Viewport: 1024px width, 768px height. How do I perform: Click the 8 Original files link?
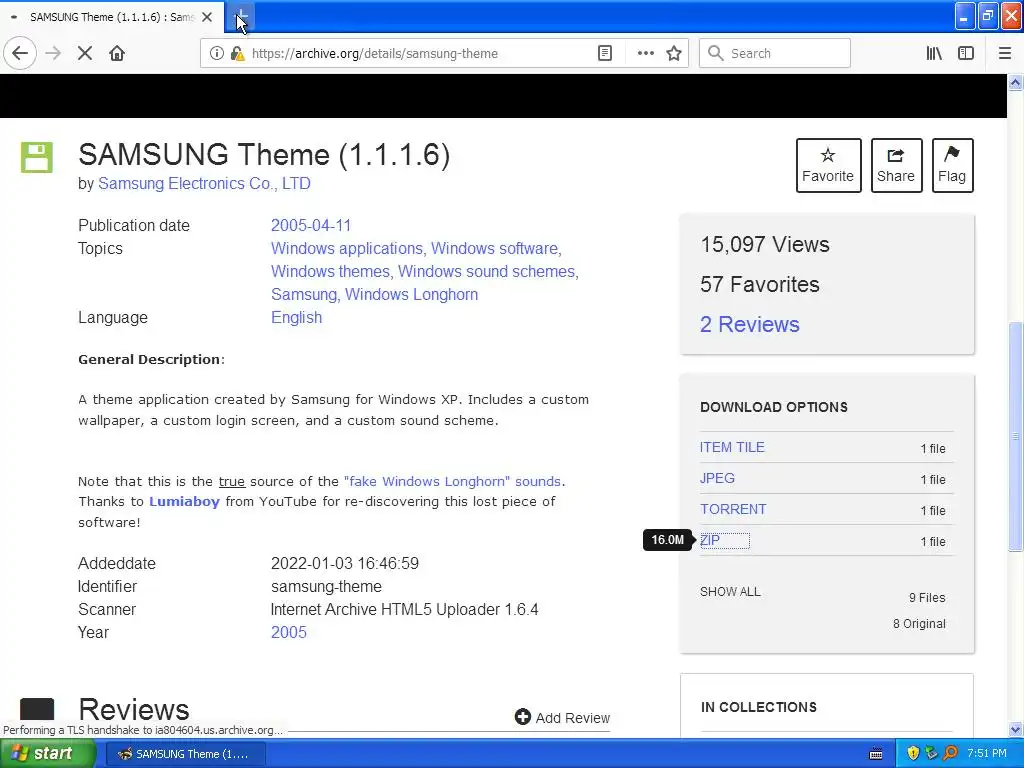919,624
